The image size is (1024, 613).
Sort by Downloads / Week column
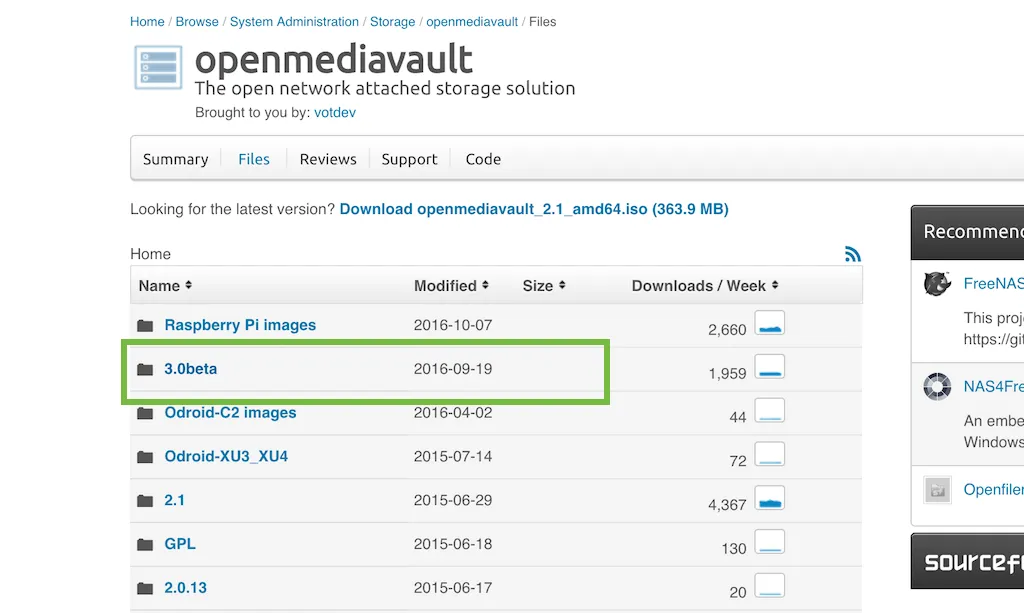(x=705, y=286)
